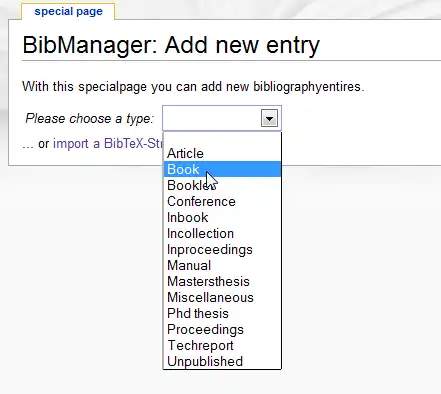Screen dimensions: 441x394
Task: Follow the import a BibTeX-String link
Action: 108,143
